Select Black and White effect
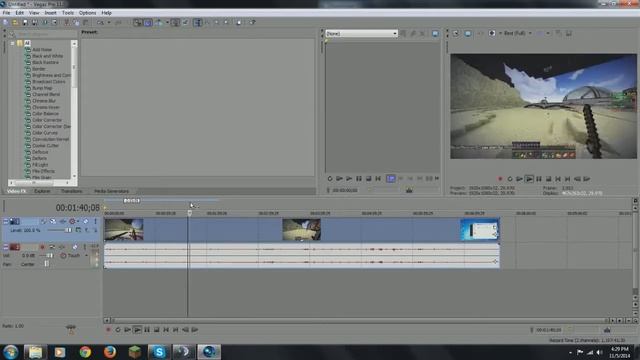640x360 pixels. (x=47, y=56)
